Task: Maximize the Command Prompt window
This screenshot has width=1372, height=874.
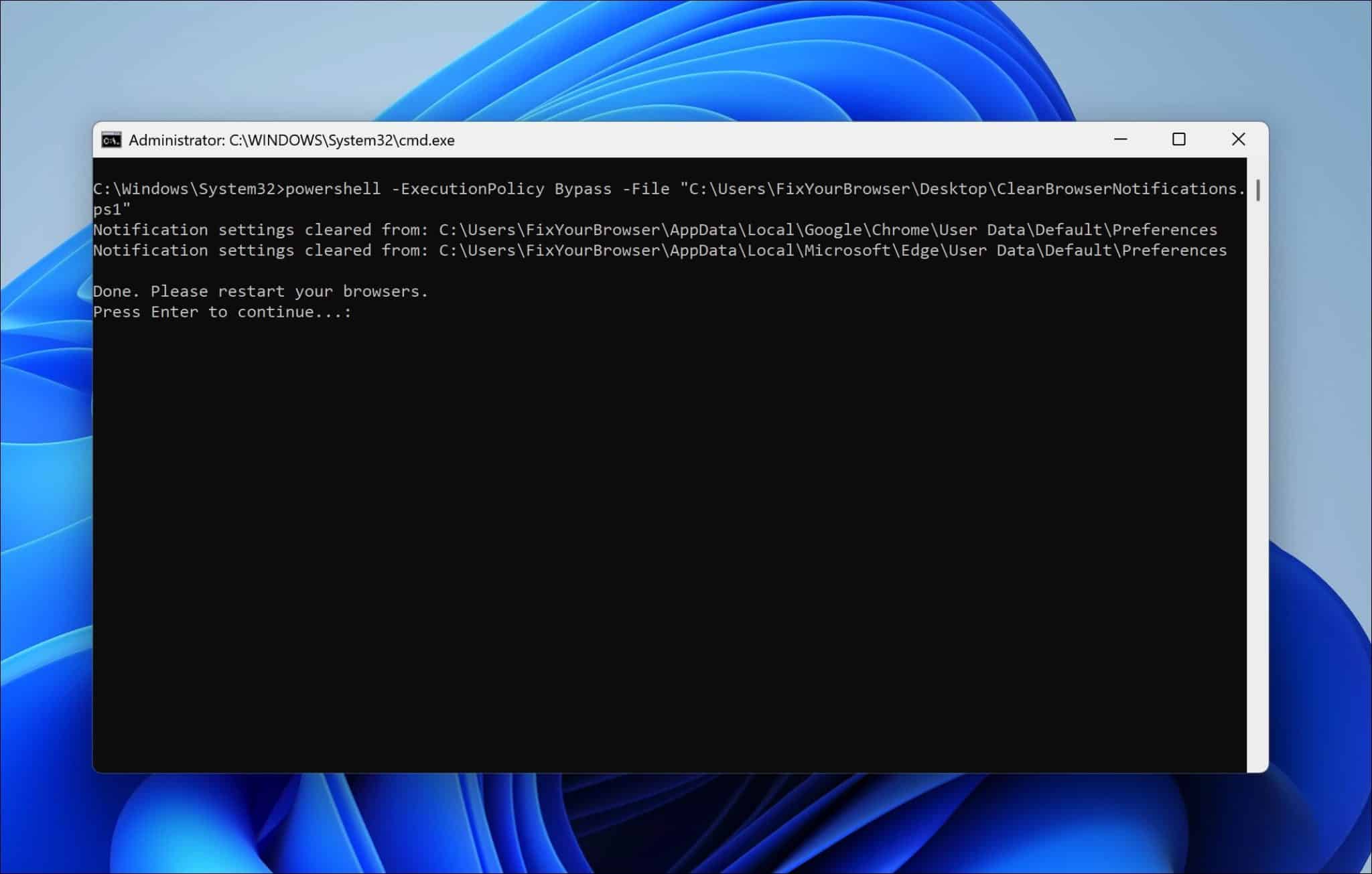Action: click(x=1179, y=139)
